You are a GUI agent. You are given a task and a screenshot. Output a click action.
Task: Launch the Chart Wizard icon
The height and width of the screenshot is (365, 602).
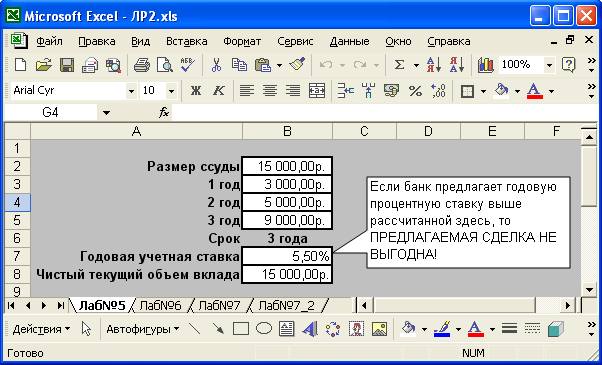point(485,65)
